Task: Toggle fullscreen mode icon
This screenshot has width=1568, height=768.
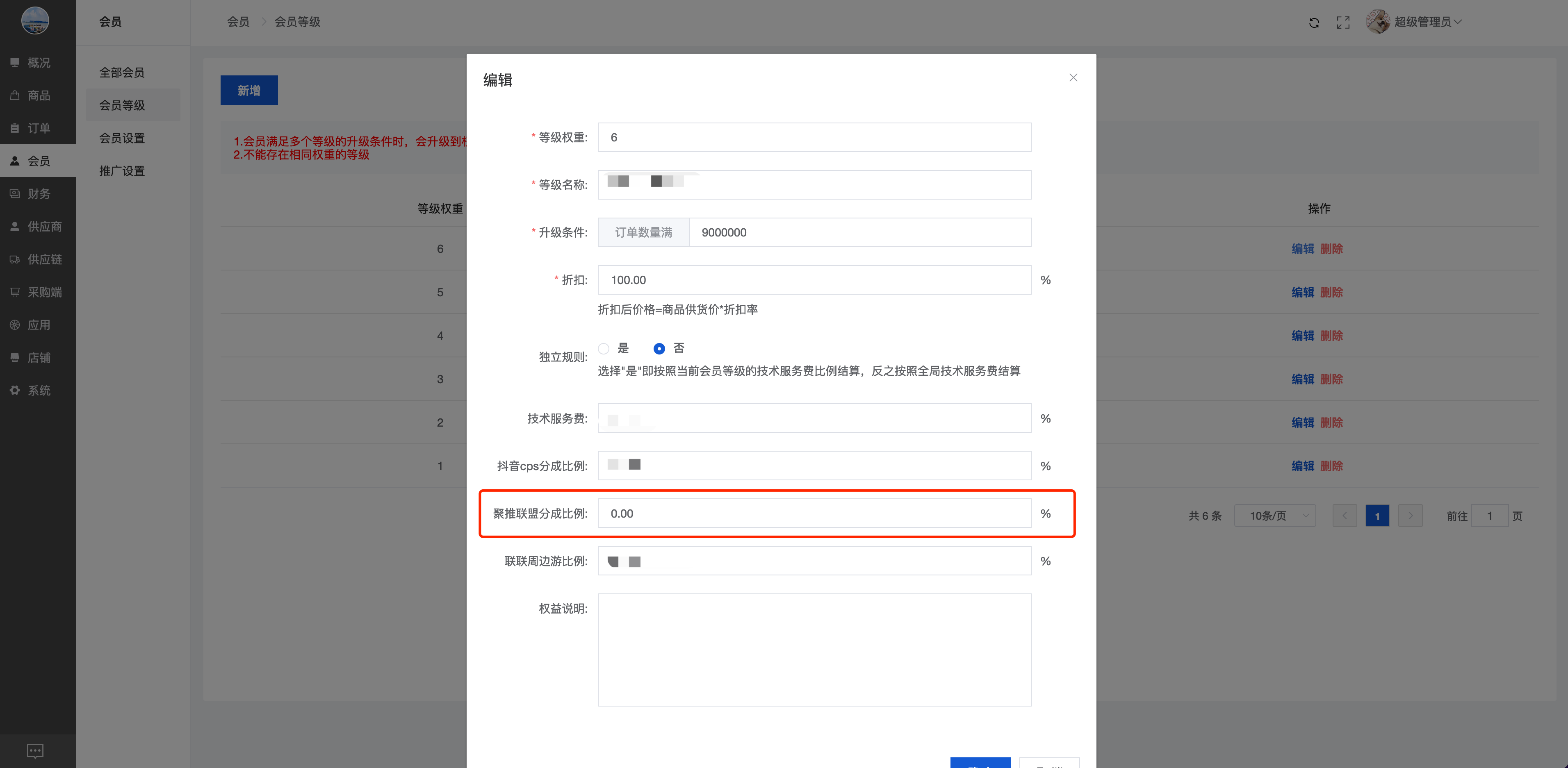Action: point(1343,23)
